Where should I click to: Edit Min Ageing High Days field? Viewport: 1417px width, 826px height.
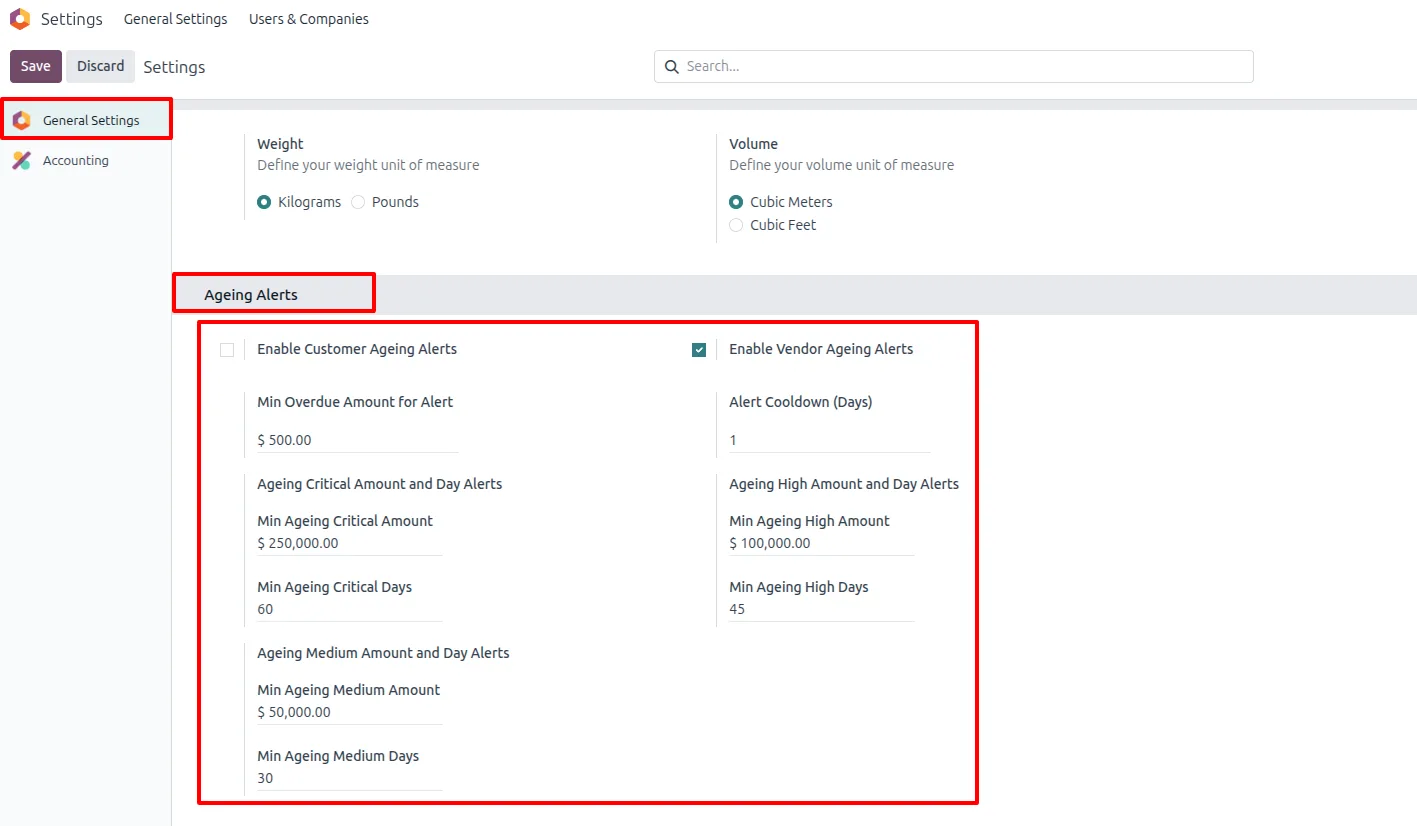point(821,610)
